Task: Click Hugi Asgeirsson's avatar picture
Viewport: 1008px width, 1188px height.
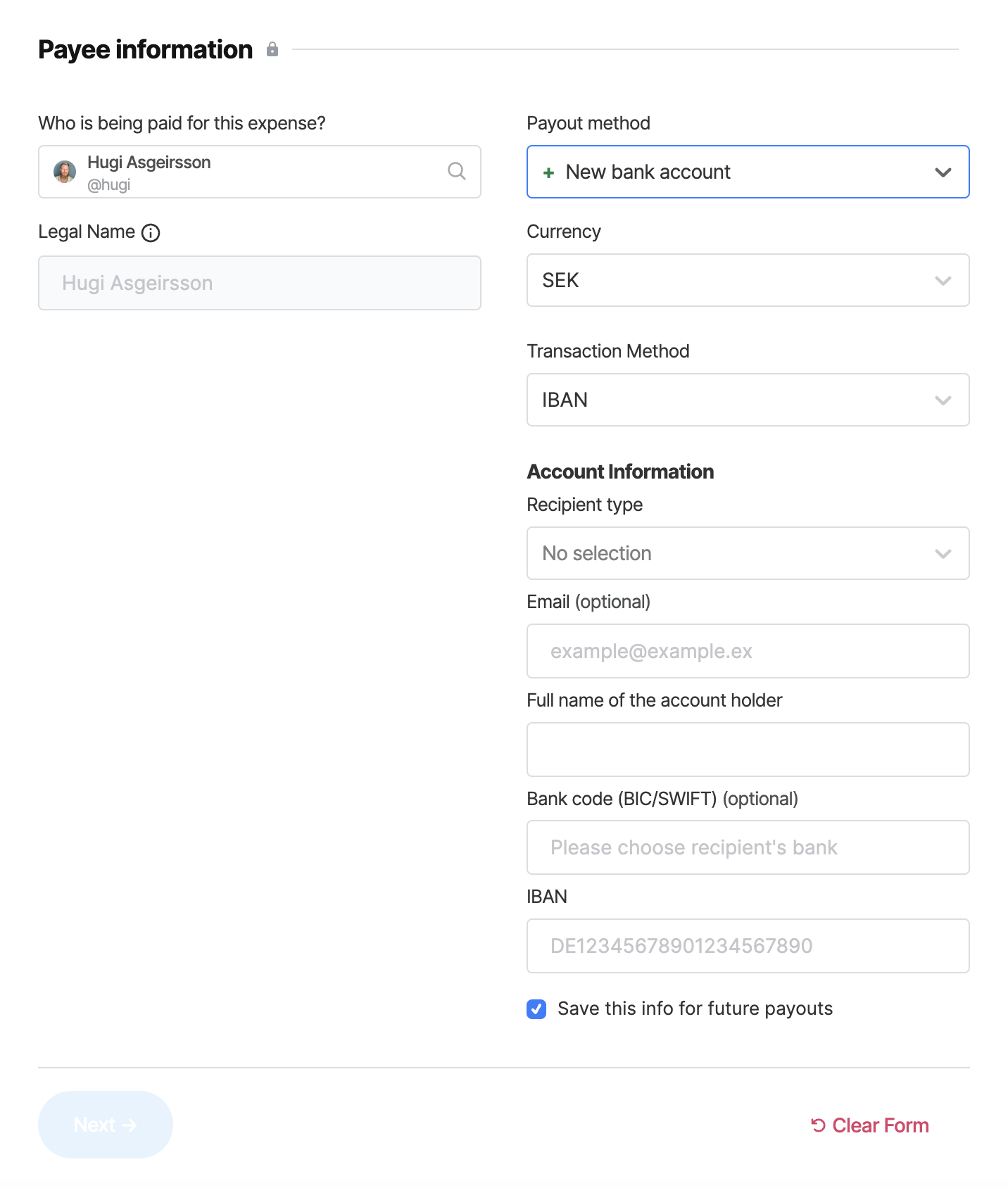Action: pos(65,172)
